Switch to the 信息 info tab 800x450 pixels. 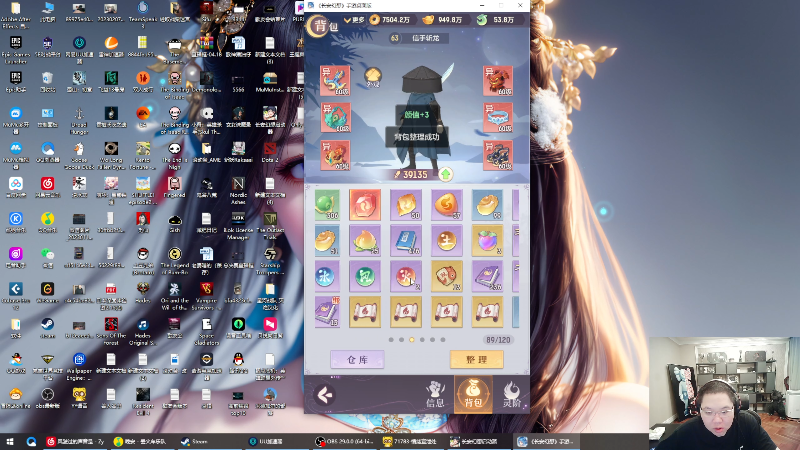[x=435, y=394]
